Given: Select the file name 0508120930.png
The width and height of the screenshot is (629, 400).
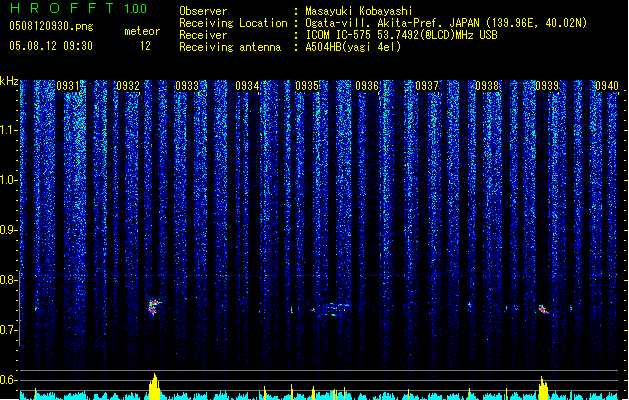Looking at the screenshot, I should tap(51, 26).
